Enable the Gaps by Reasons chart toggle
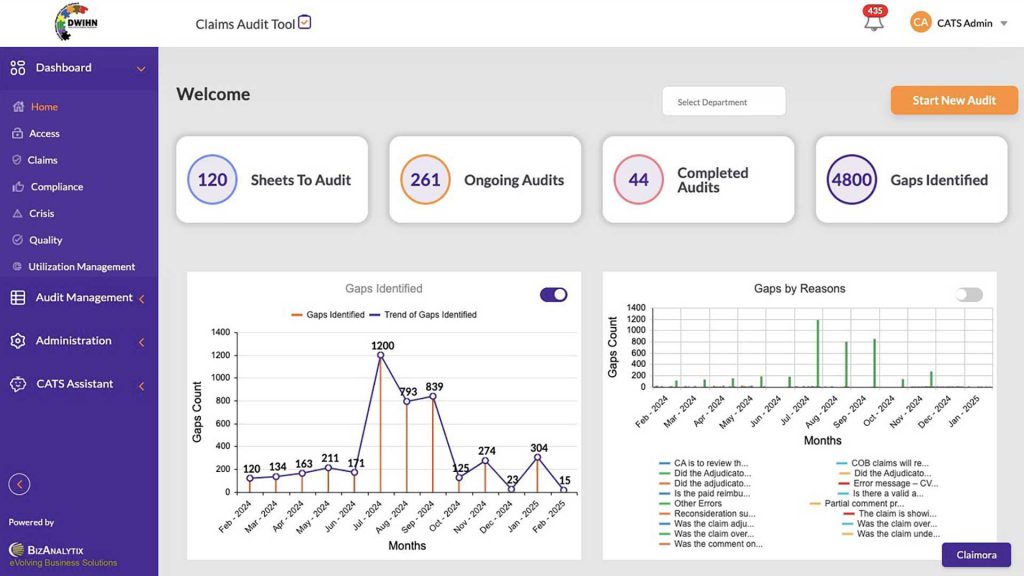Viewport: 1024px width, 576px height. [969, 295]
